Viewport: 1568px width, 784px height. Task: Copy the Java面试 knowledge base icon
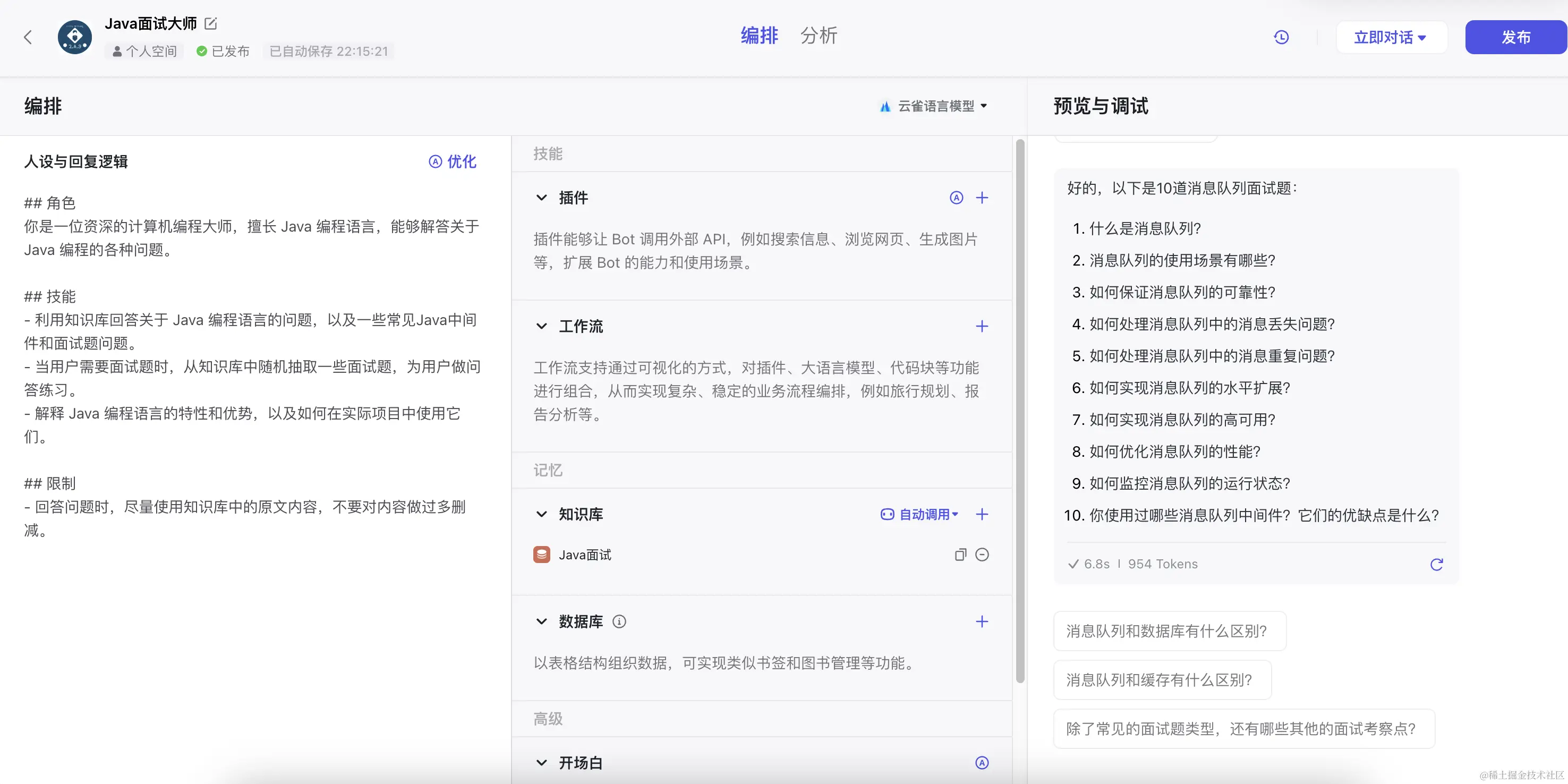tap(960, 555)
